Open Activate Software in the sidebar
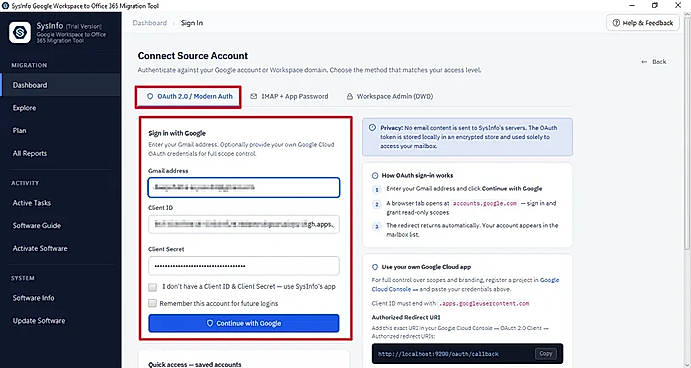 [x=60, y=249]
